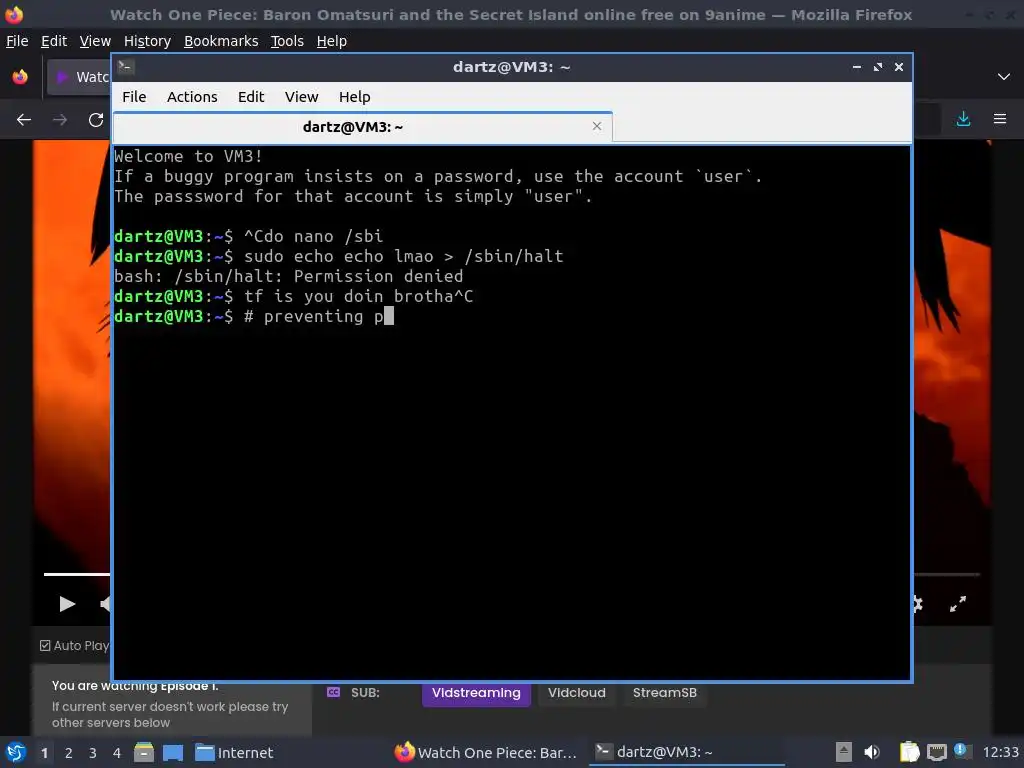Go back in Firefox
This screenshot has height=768, width=1024.
tap(24, 120)
